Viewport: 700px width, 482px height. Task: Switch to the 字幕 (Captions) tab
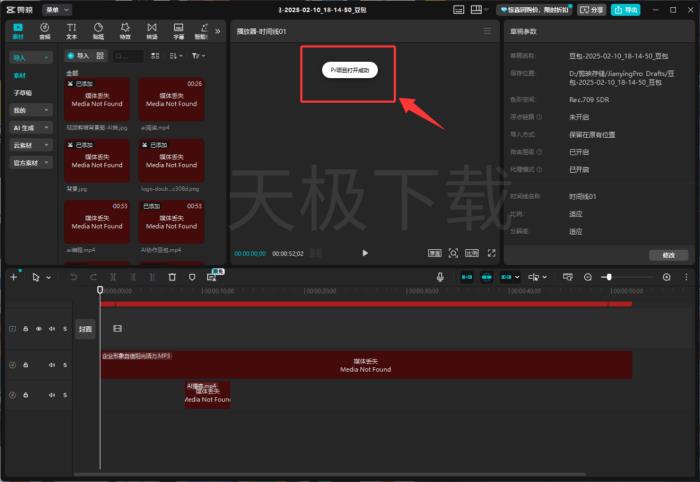(x=179, y=31)
